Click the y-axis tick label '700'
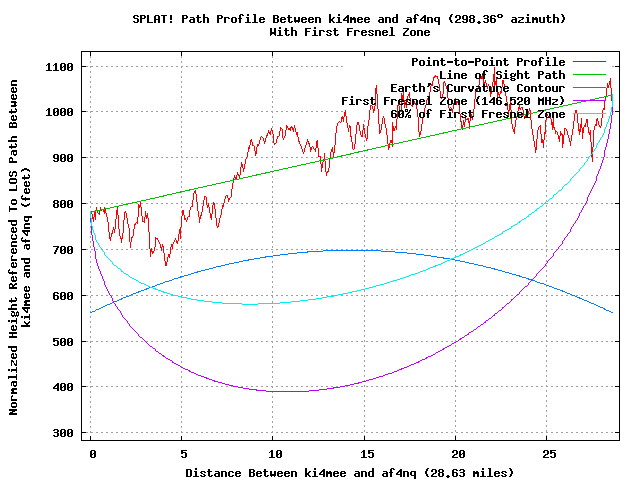This screenshot has width=640, height=480. coord(63,249)
